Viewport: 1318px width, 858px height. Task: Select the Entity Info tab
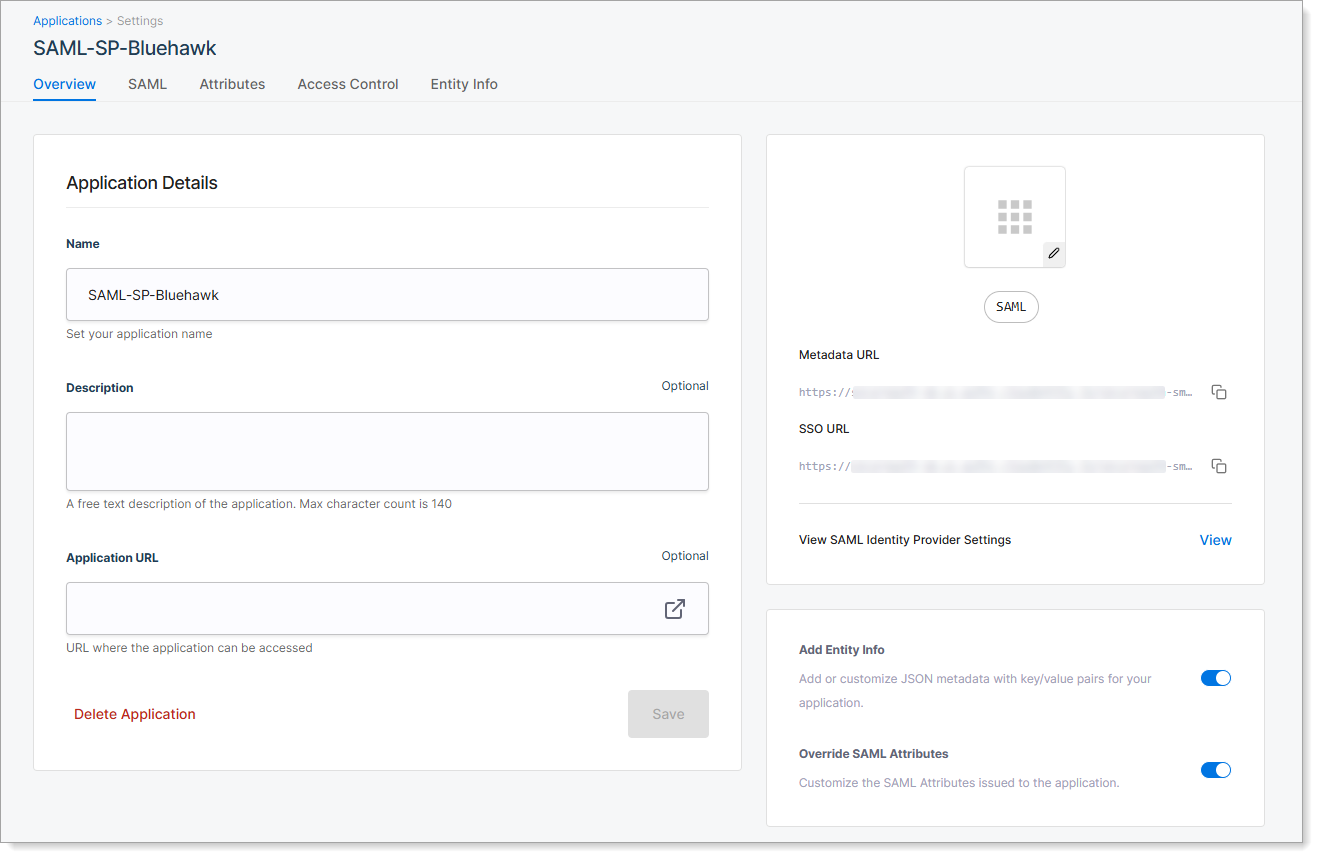464,84
